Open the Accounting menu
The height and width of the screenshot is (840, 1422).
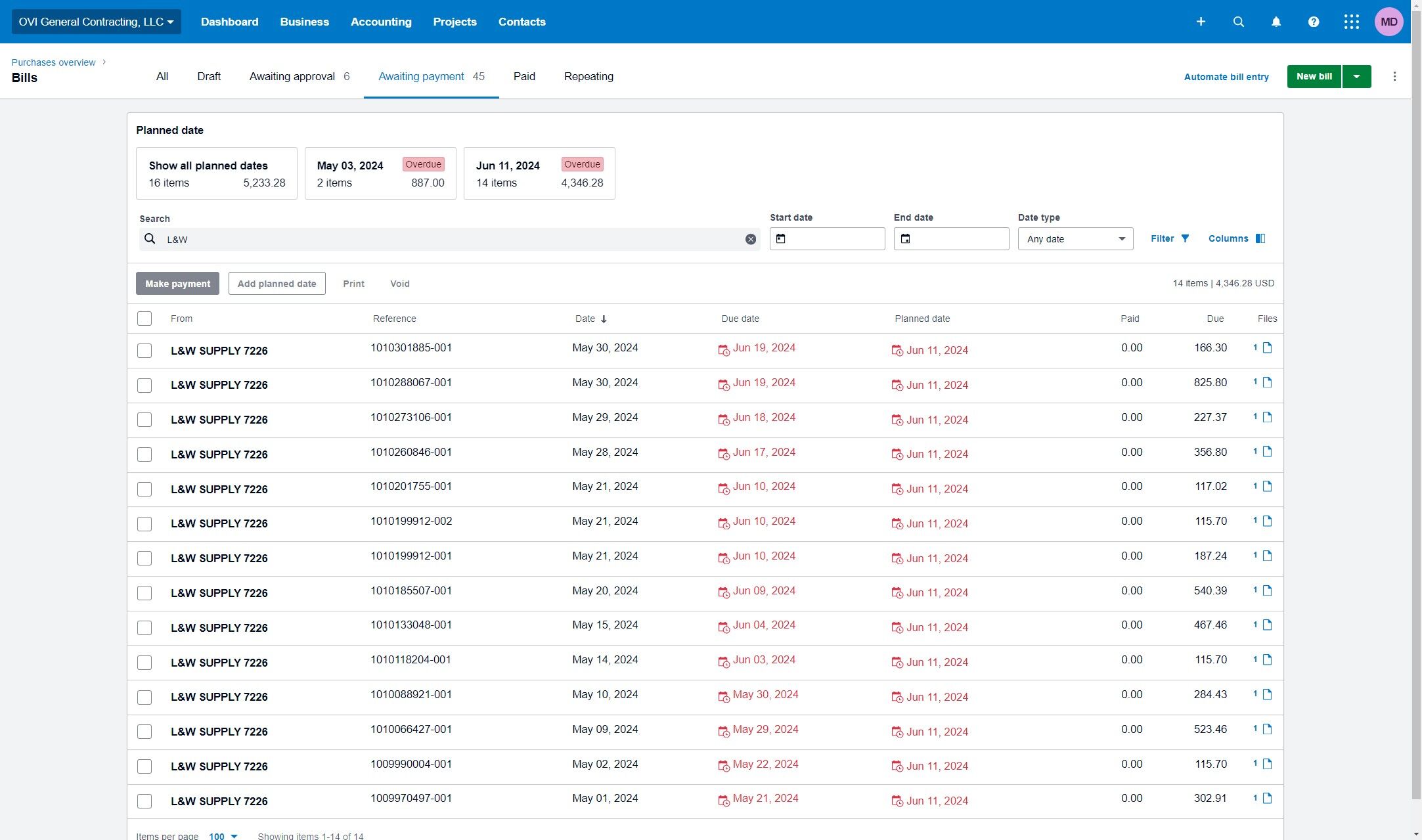381,22
